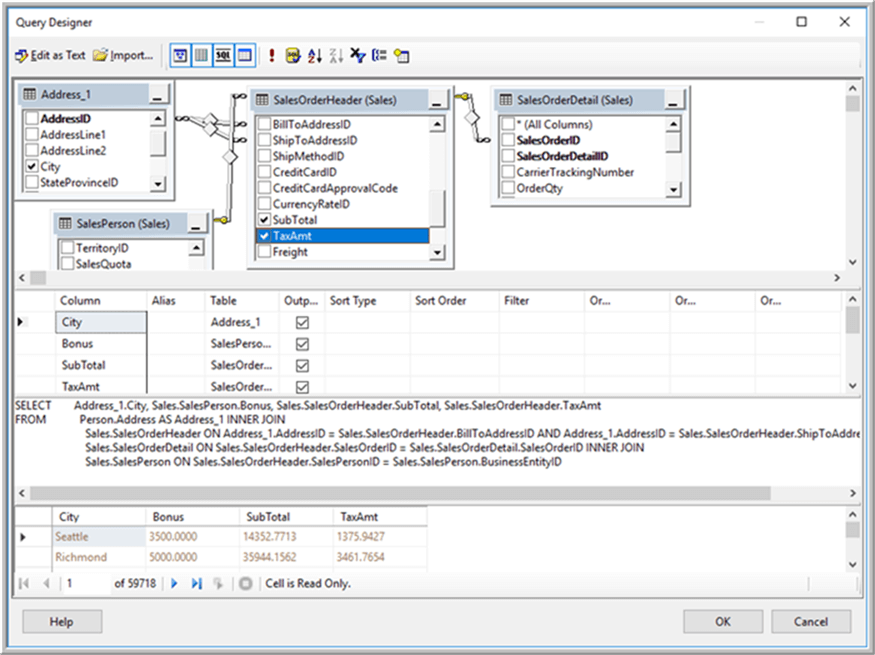Select the City cell in grid pane

tap(101, 322)
